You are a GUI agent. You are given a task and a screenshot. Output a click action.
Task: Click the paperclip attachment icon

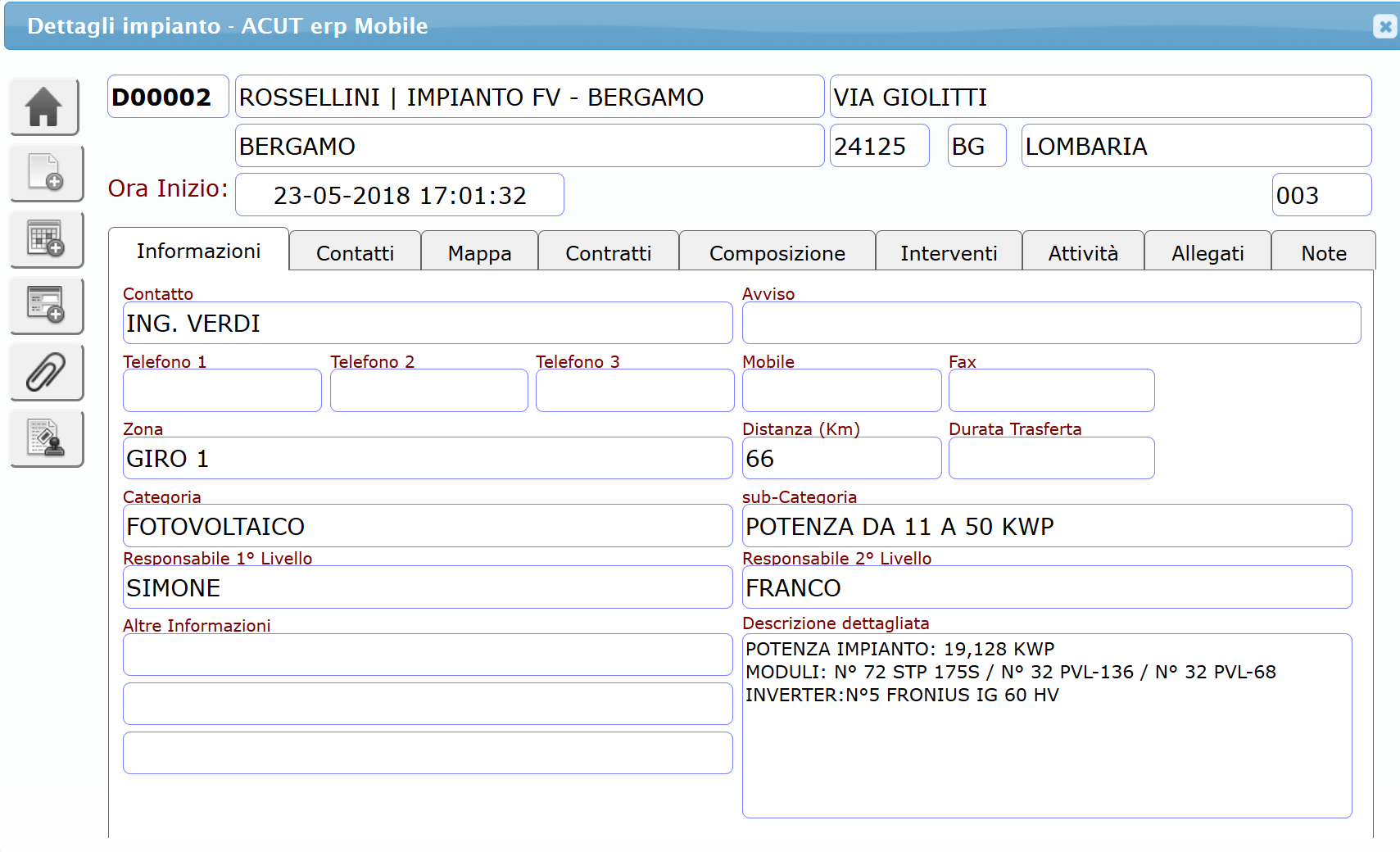[45, 372]
